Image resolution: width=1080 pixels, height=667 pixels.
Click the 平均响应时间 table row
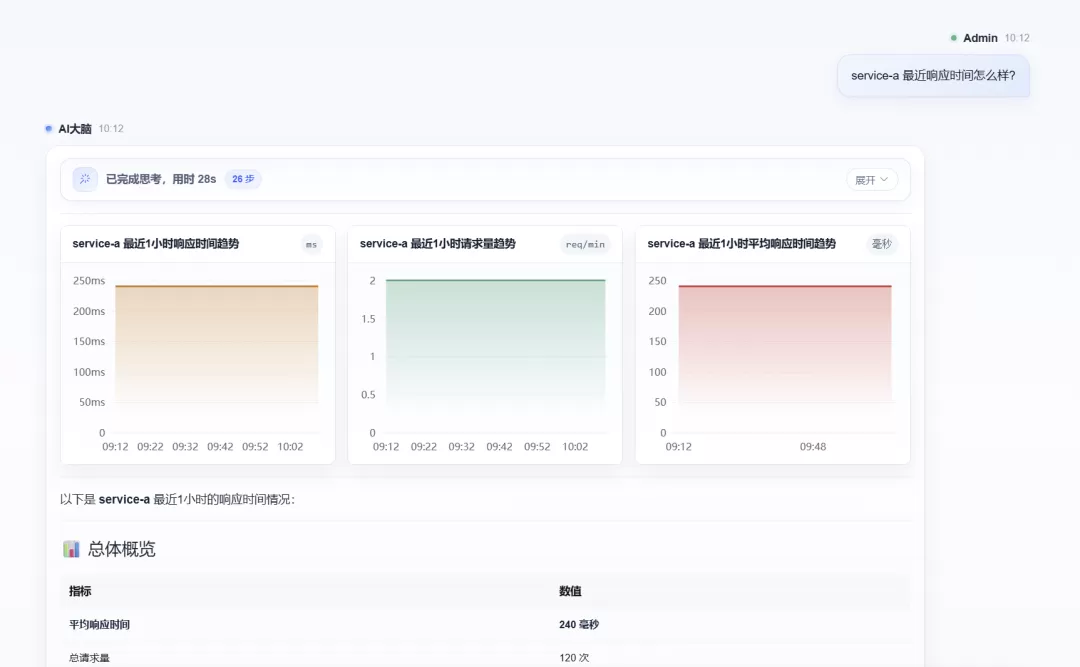point(485,625)
